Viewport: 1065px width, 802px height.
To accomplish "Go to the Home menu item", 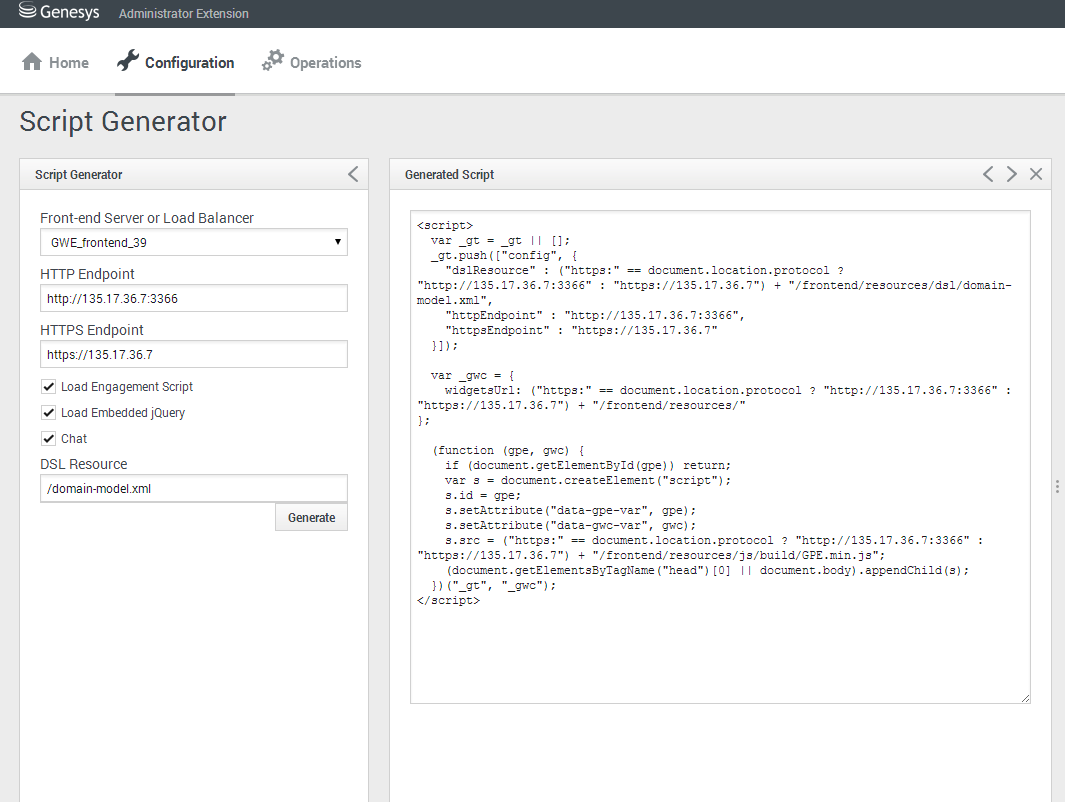I will 68,63.
